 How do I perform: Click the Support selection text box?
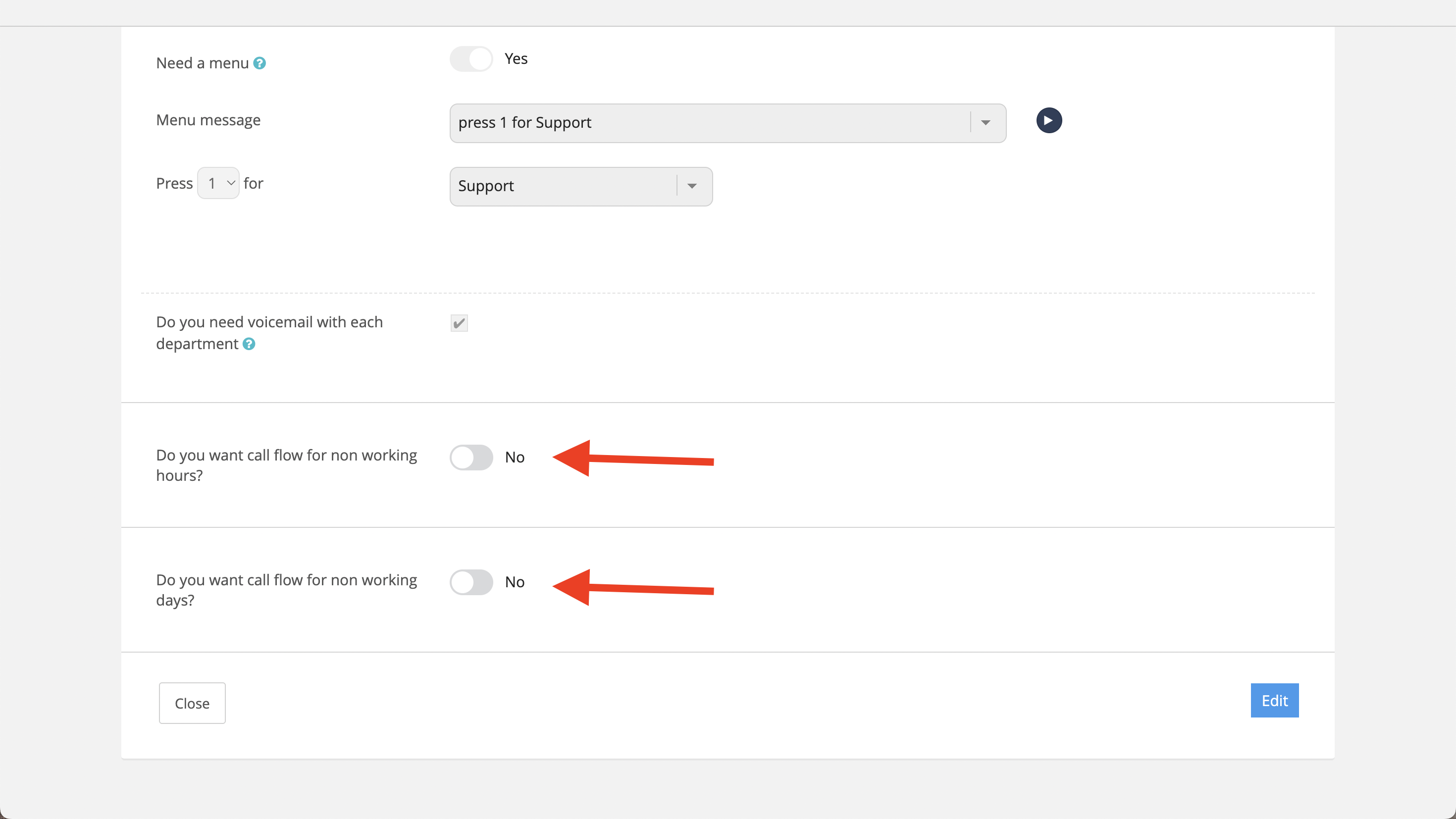(x=563, y=187)
